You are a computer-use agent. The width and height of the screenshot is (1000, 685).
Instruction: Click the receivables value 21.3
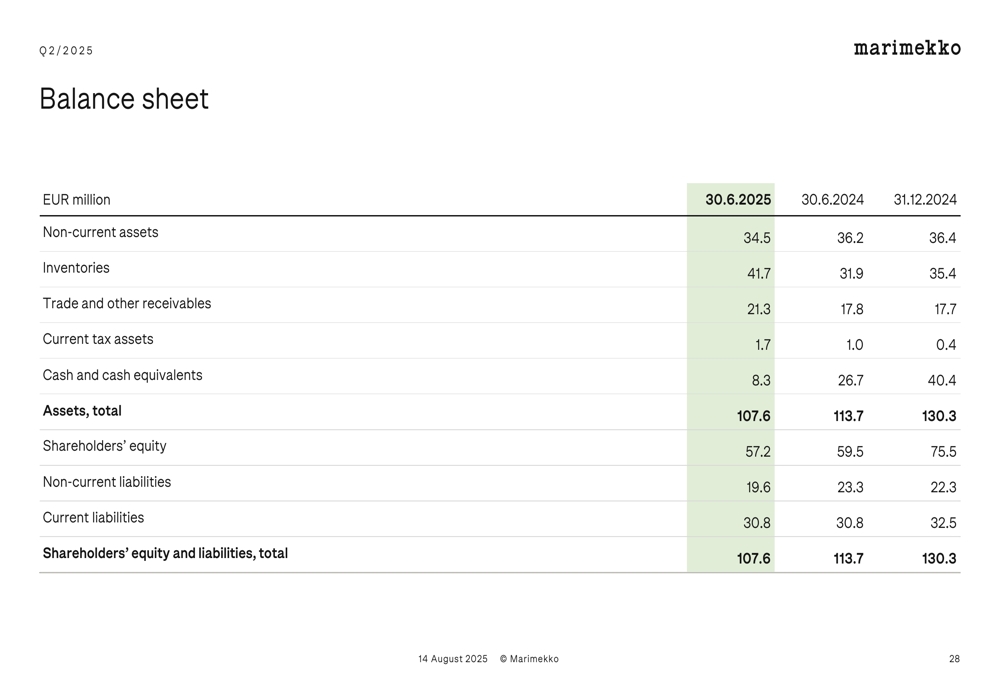pos(759,309)
